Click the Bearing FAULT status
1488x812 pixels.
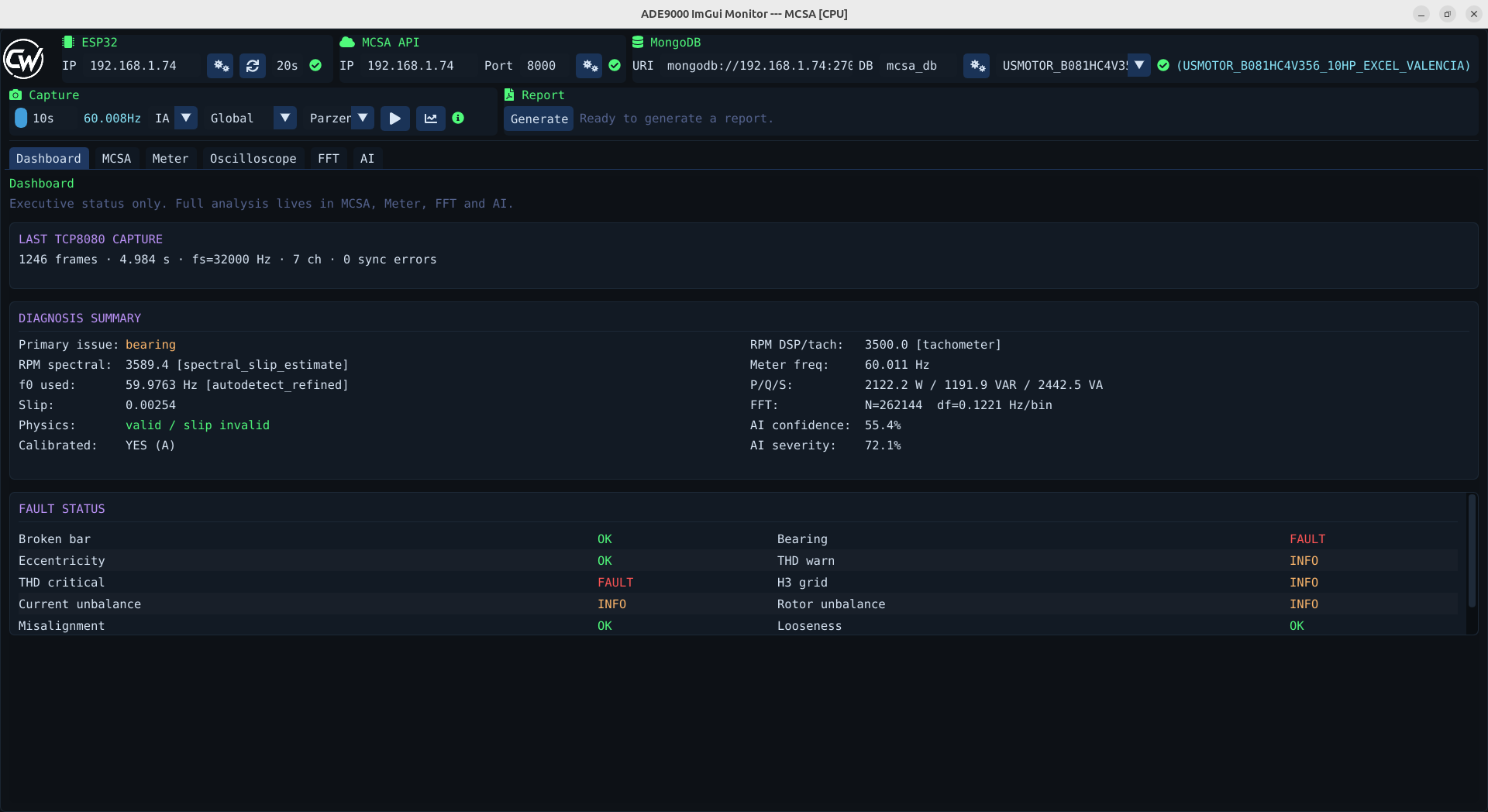[1307, 539]
